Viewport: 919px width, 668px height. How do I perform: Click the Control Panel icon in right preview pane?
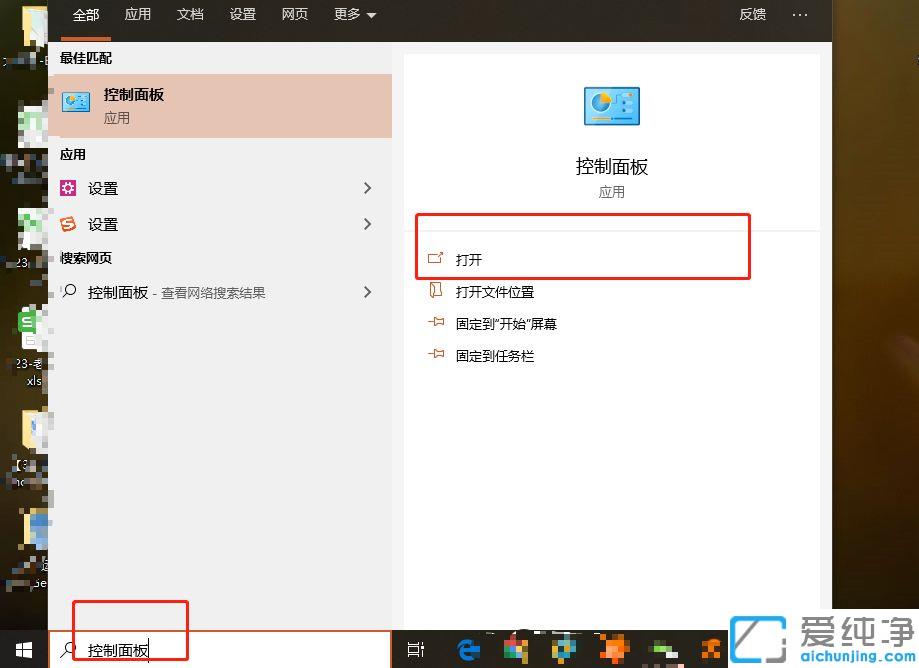[611, 106]
